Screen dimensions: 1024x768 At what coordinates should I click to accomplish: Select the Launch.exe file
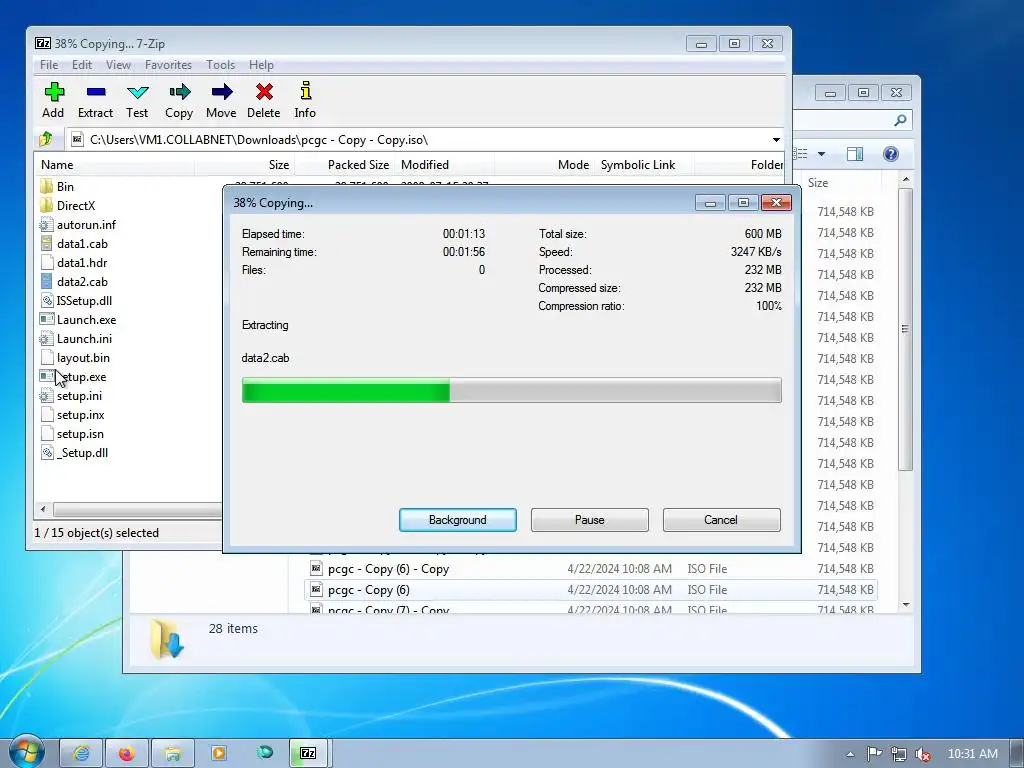pyautogui.click(x=78, y=319)
